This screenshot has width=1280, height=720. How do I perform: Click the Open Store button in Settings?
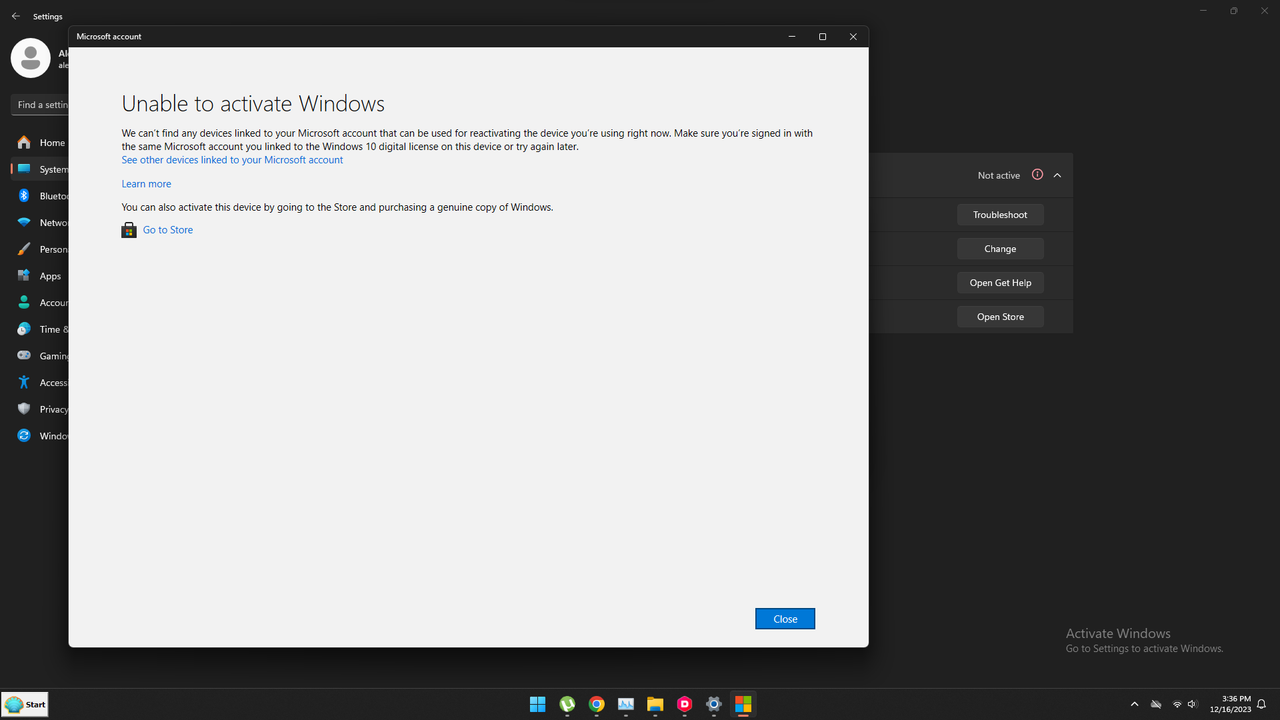(1000, 317)
